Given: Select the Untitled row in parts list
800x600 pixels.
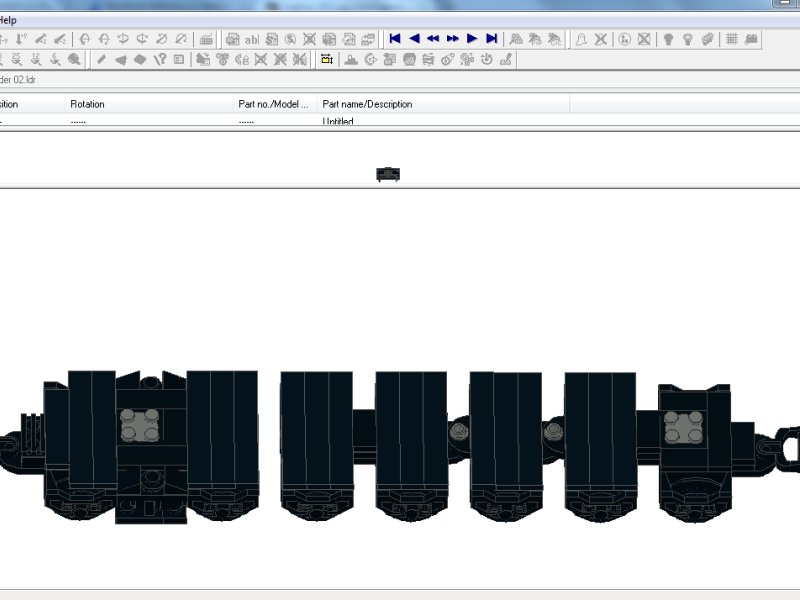Looking at the screenshot, I should (x=338, y=122).
